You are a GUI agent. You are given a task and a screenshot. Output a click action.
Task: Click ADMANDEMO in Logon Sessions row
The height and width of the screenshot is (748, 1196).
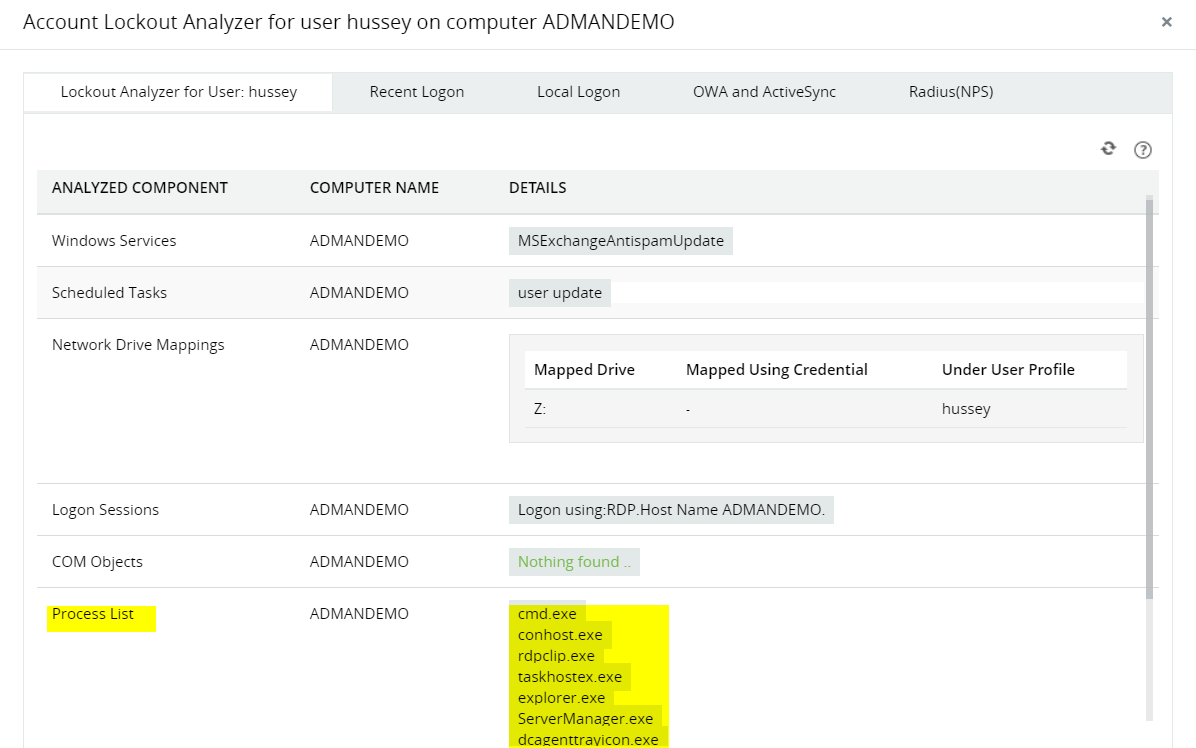click(x=359, y=509)
